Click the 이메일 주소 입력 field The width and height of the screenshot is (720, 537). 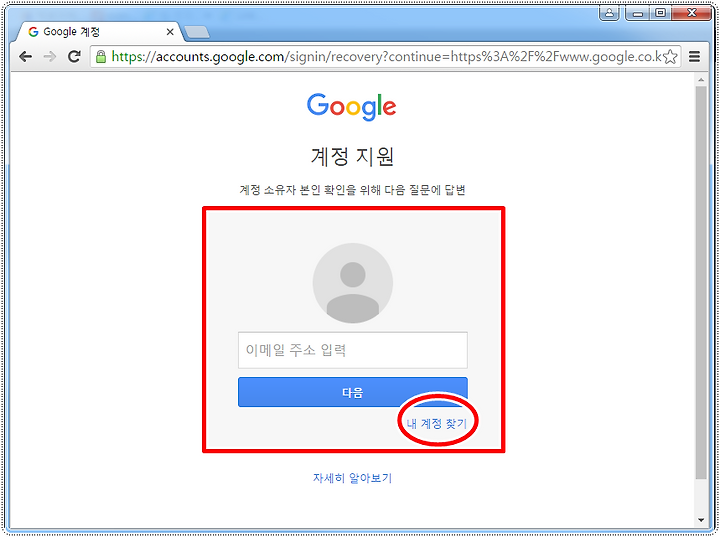[x=353, y=350]
